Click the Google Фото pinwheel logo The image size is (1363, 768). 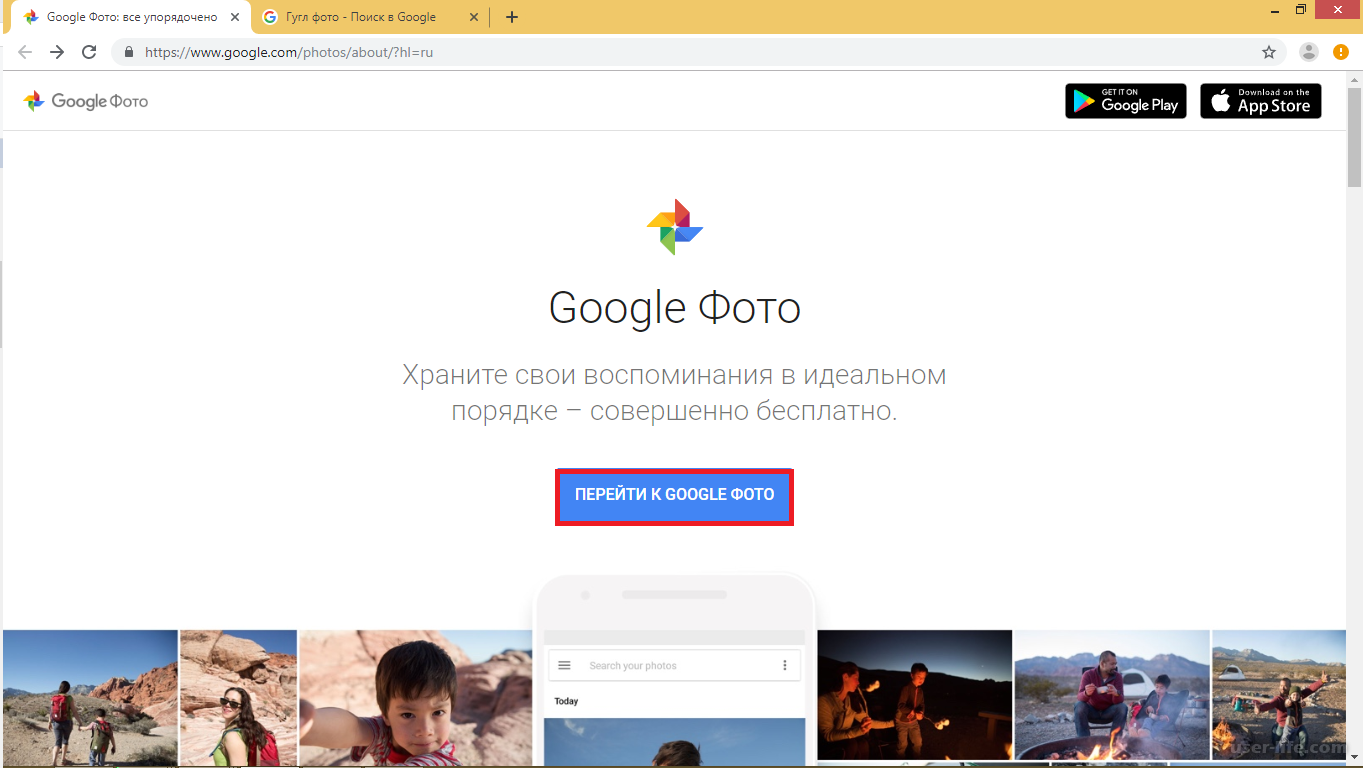tap(35, 101)
